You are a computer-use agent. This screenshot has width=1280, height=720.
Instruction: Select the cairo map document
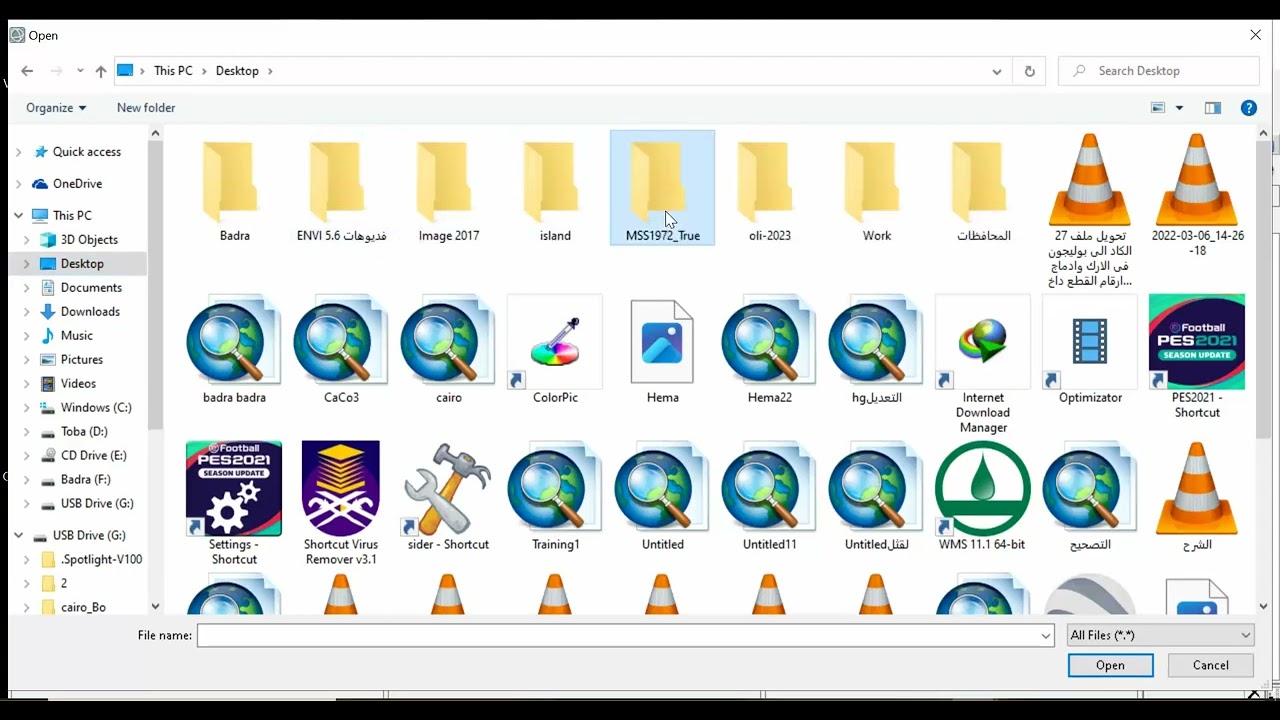click(x=448, y=350)
